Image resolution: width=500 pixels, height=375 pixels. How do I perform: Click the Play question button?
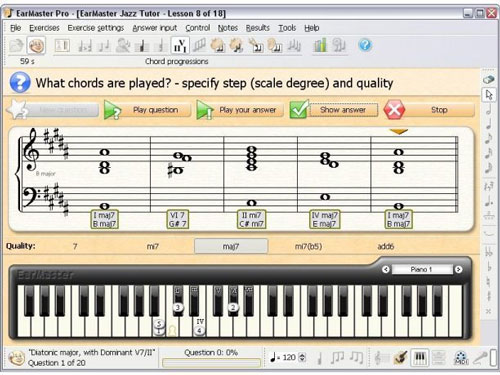147,110
